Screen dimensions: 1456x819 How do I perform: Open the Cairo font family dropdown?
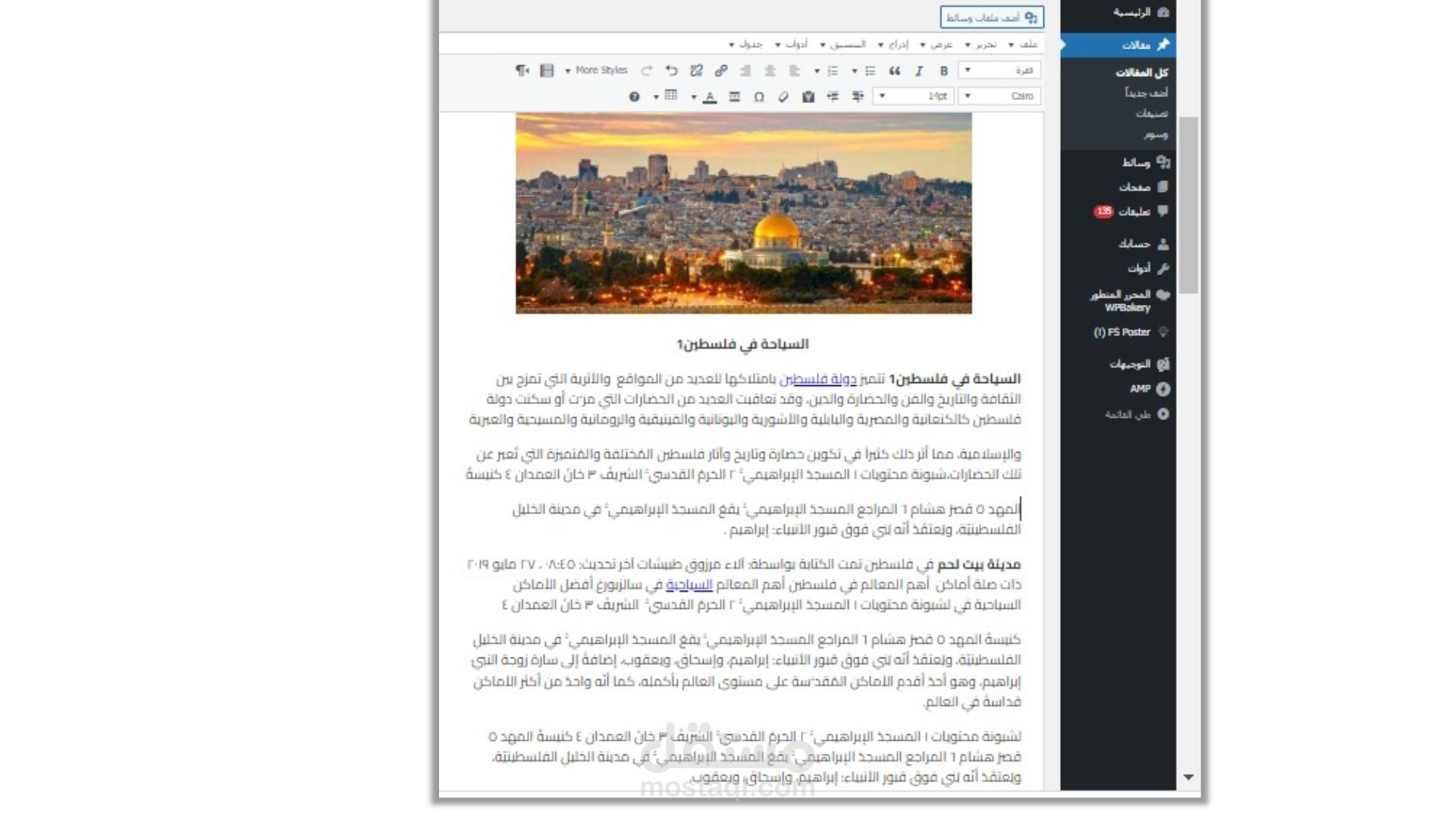(999, 96)
